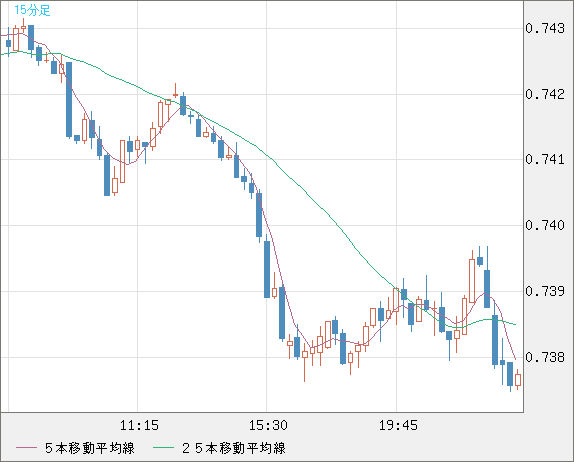Click the green 25-bar moving average legend line
Screen dimensions: 574x462
(163, 448)
